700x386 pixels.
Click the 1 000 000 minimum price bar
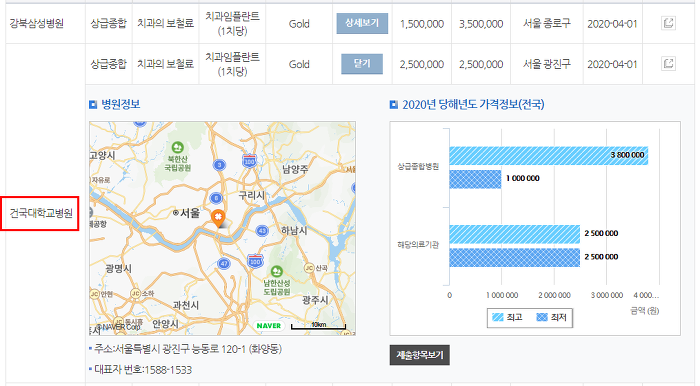(x=475, y=179)
